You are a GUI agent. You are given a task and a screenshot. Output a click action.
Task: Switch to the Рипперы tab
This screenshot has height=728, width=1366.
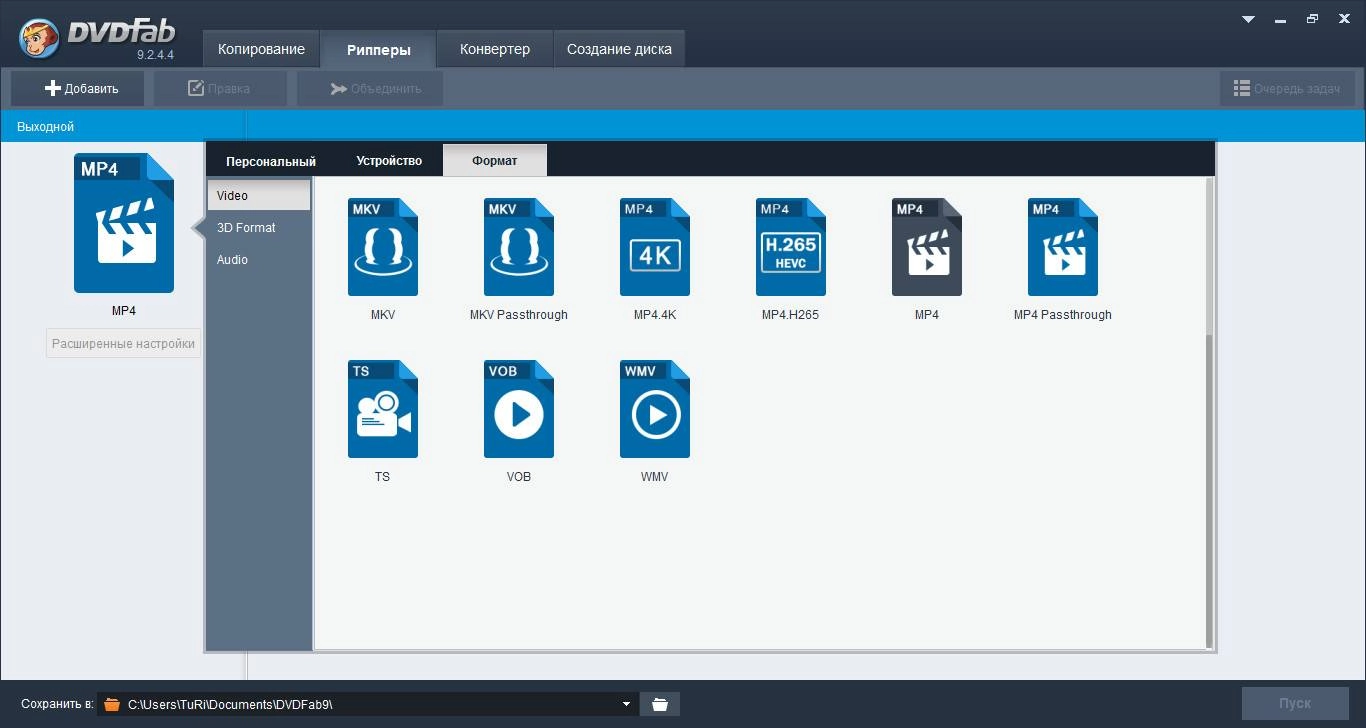(x=378, y=50)
